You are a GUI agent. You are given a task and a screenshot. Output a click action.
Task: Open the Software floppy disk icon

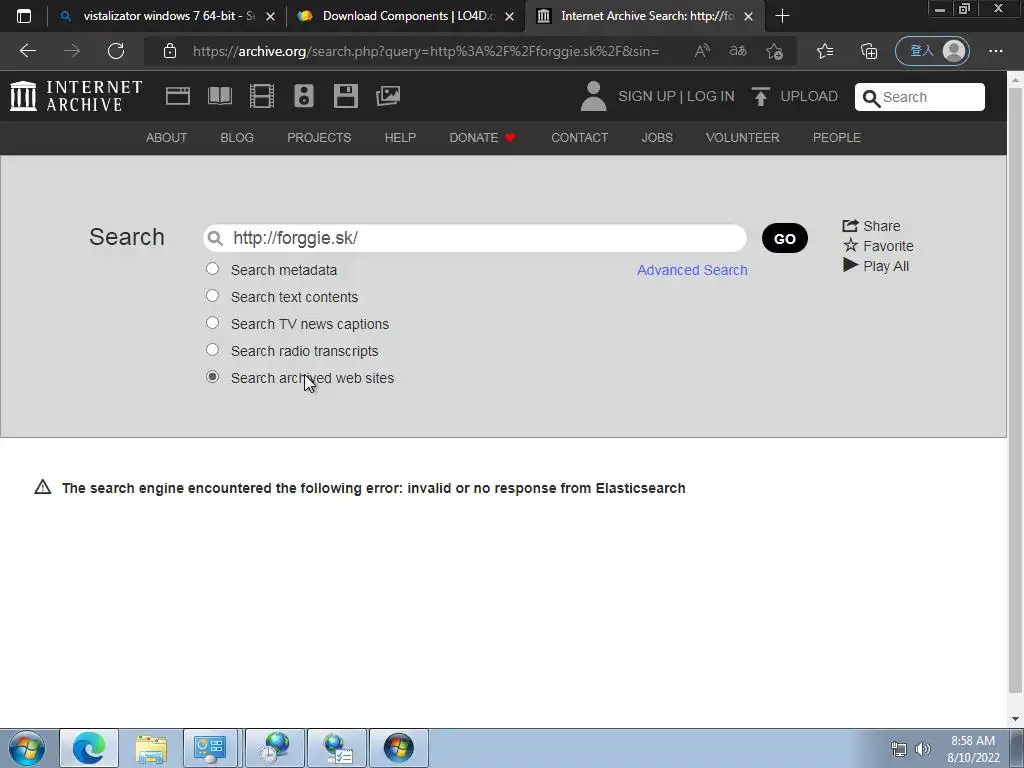[x=345, y=96]
